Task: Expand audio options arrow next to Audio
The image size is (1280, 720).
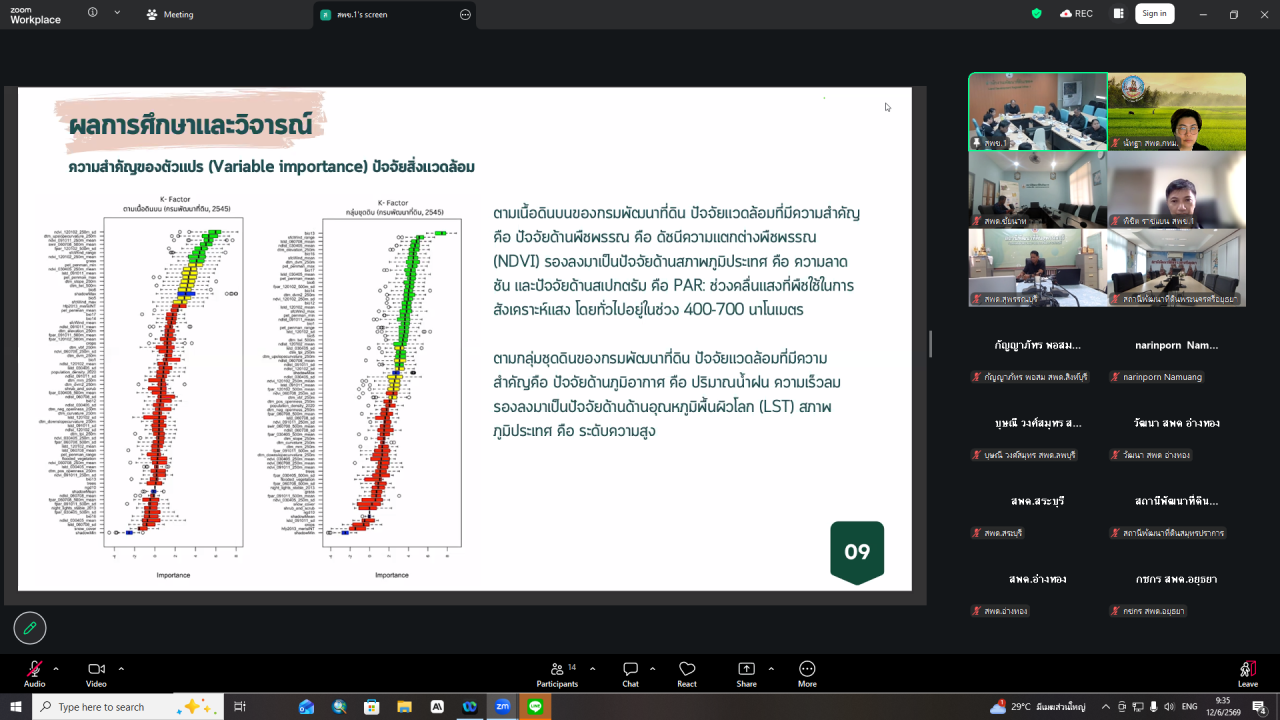Action: pyautogui.click(x=56, y=668)
